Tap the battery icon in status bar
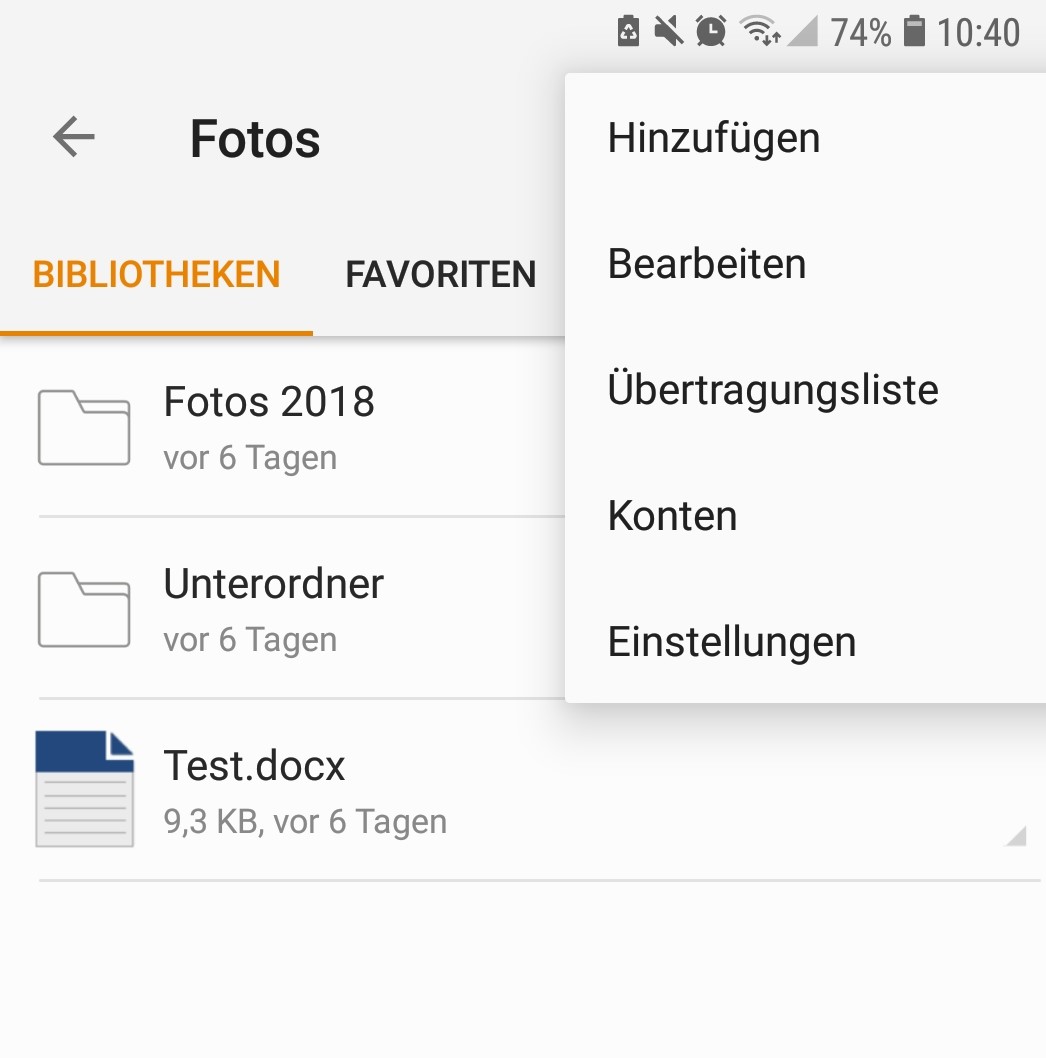The image size is (1046, 1058). [914, 31]
